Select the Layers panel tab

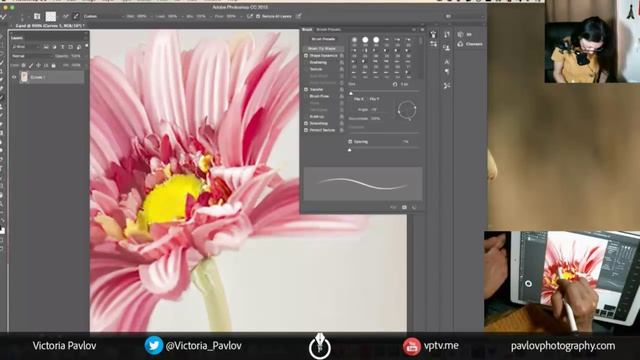coord(17,38)
